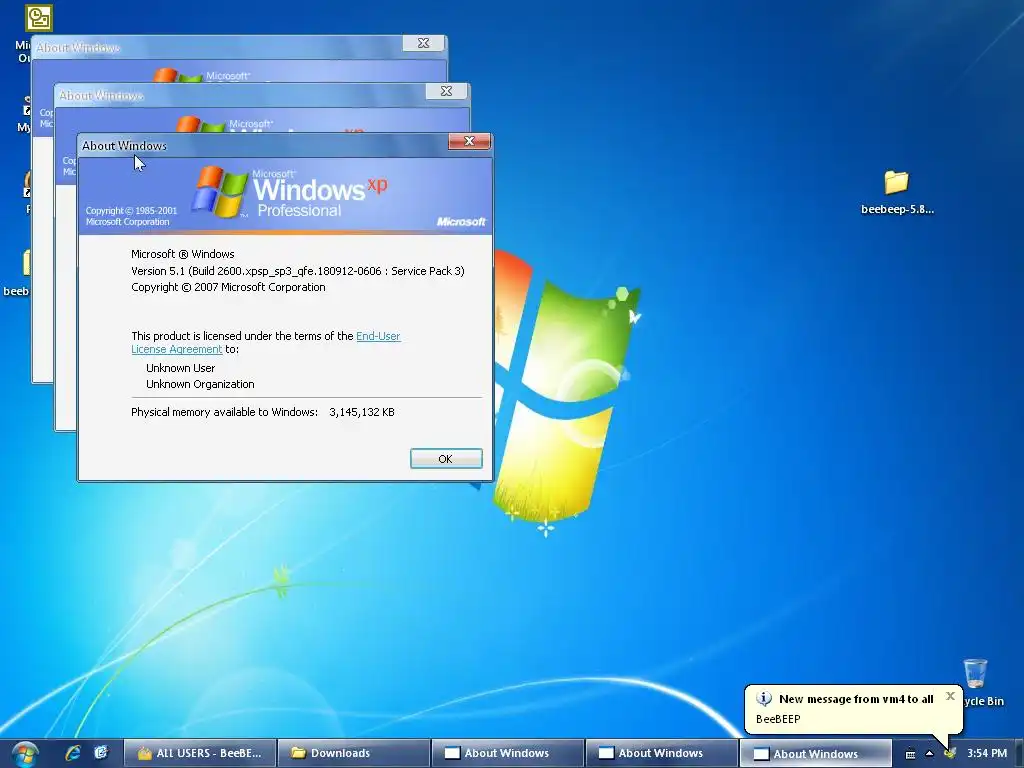The image size is (1024, 768).
Task: Click OK in About Windows dialog
Action: tap(446, 458)
